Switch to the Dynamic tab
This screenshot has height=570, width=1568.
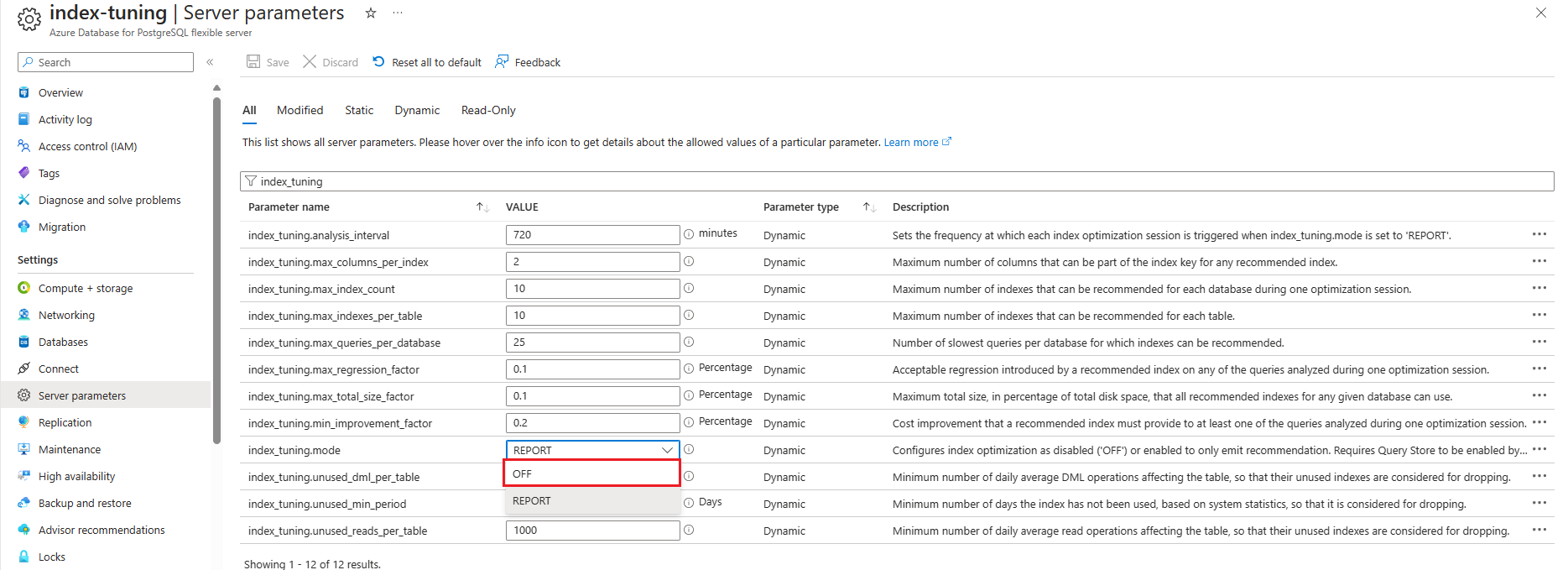[x=417, y=110]
